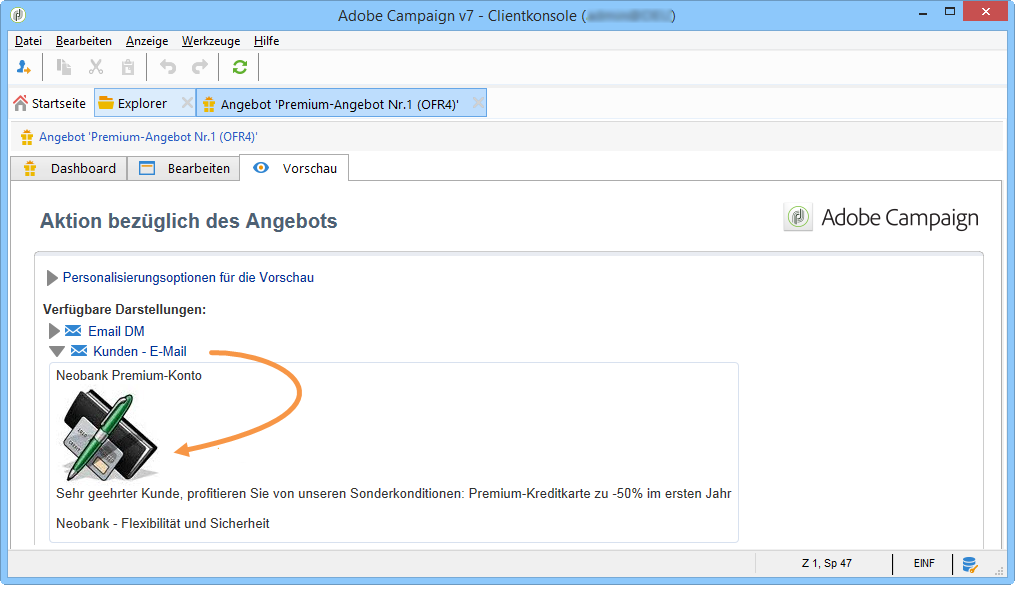Click the database icon in status bar
The height and width of the screenshot is (608, 1033).
pos(969,565)
